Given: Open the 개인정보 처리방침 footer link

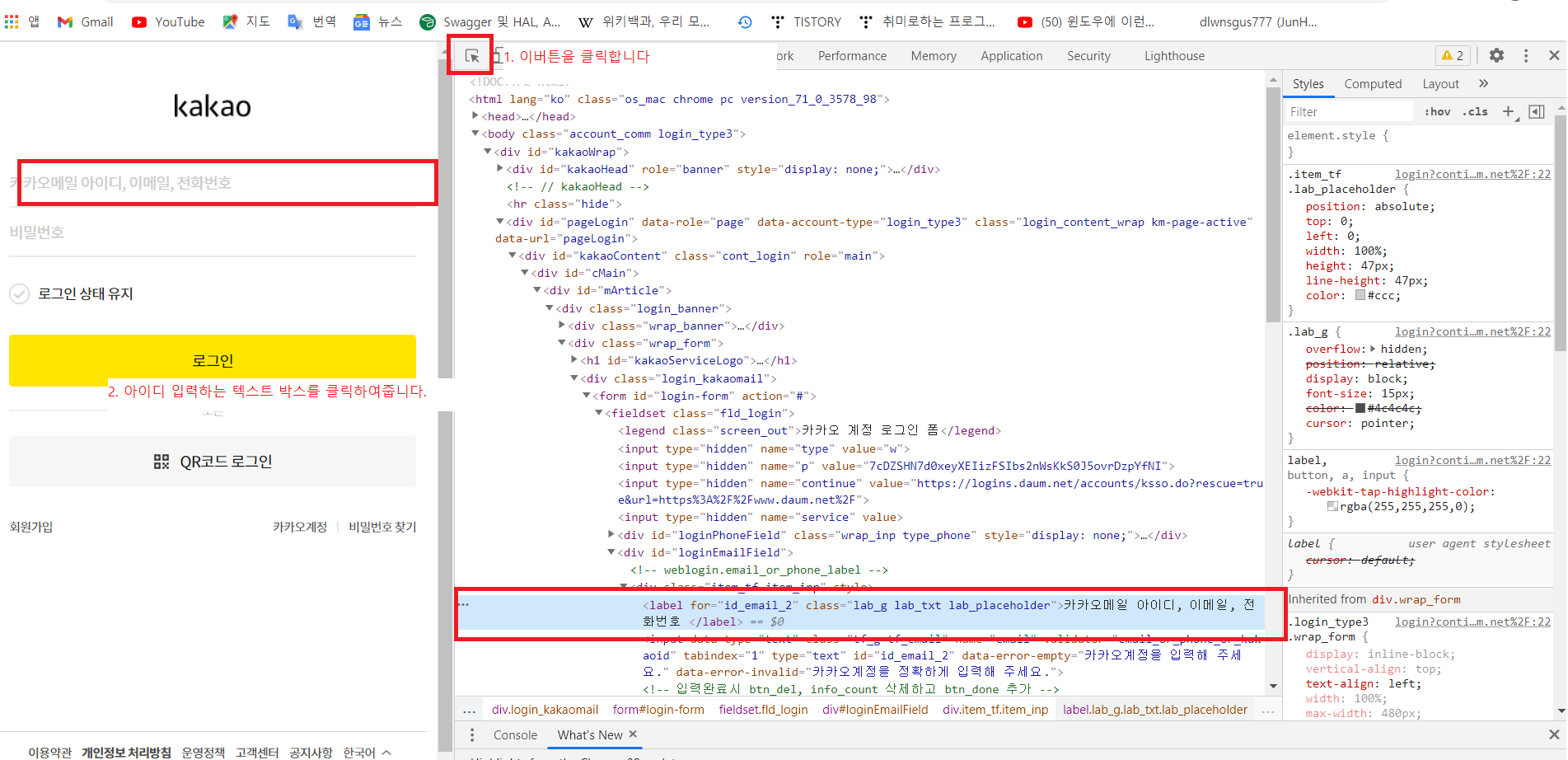Looking at the screenshot, I should point(126,752).
